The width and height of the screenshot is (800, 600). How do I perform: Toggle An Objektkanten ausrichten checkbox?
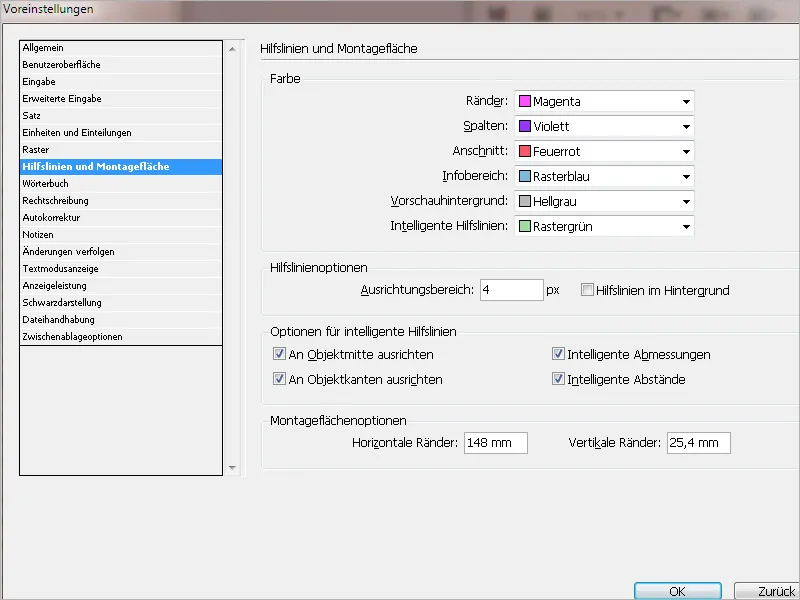(x=279, y=379)
